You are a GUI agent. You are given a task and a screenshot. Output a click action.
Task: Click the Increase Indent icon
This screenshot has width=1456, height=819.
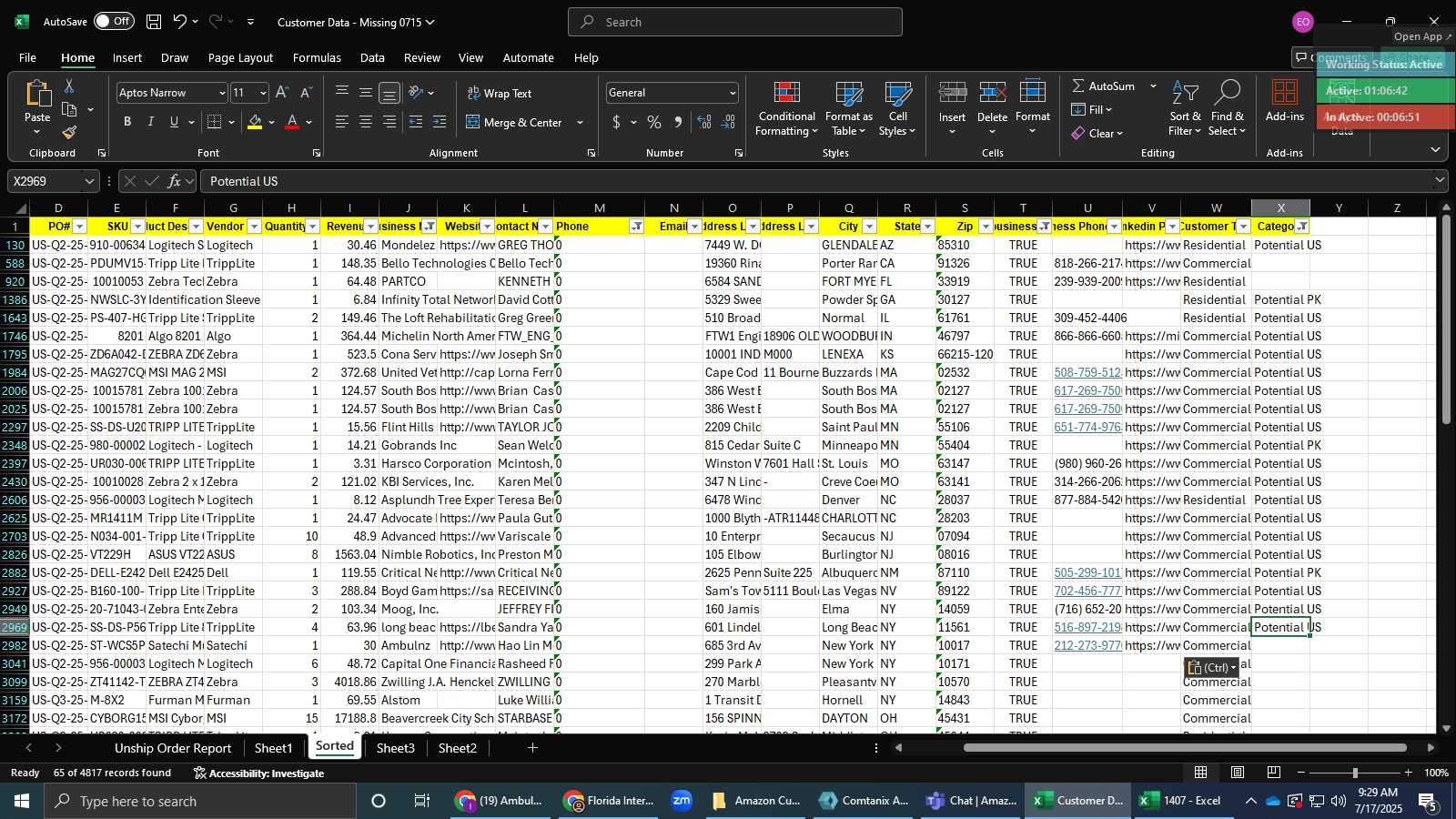440,122
